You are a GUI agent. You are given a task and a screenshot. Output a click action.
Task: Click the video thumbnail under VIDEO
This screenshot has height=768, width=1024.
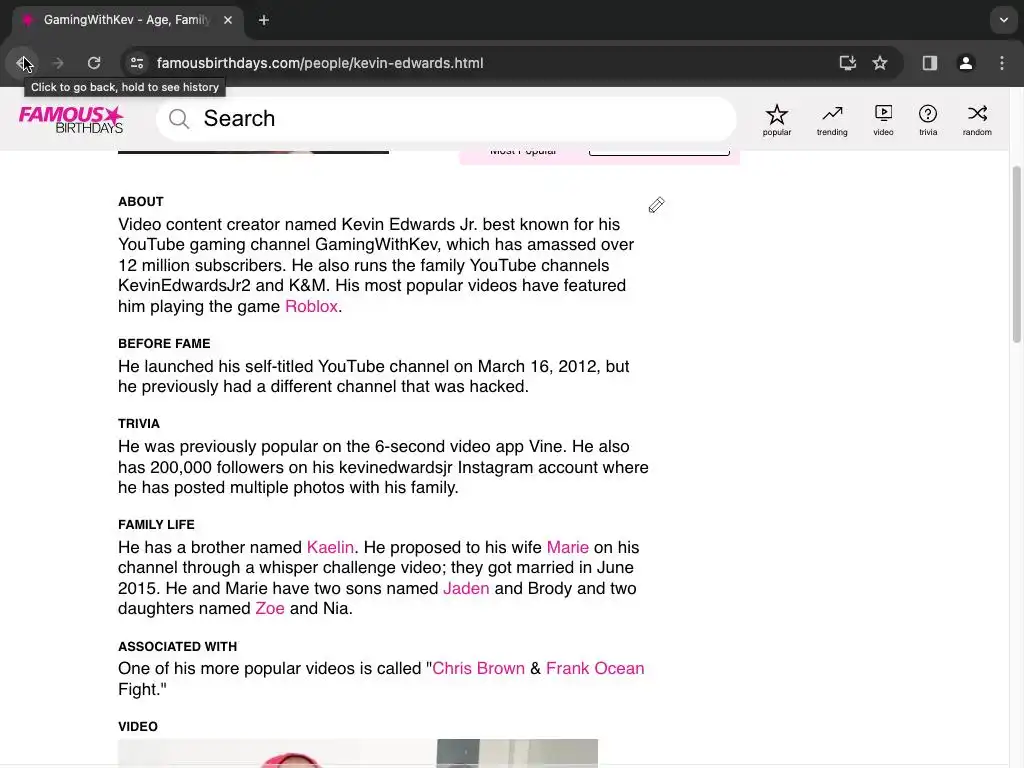[358, 753]
